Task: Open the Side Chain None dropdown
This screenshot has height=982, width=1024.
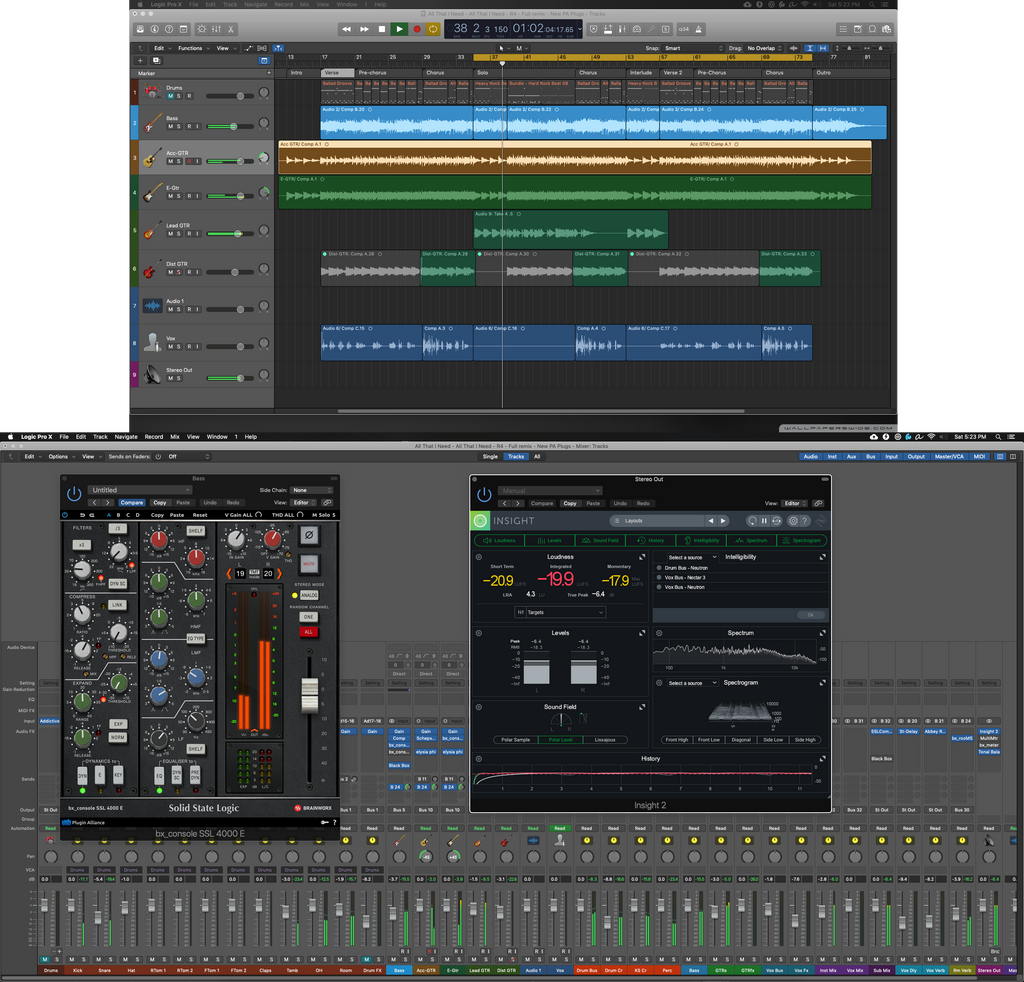Action: pos(312,490)
